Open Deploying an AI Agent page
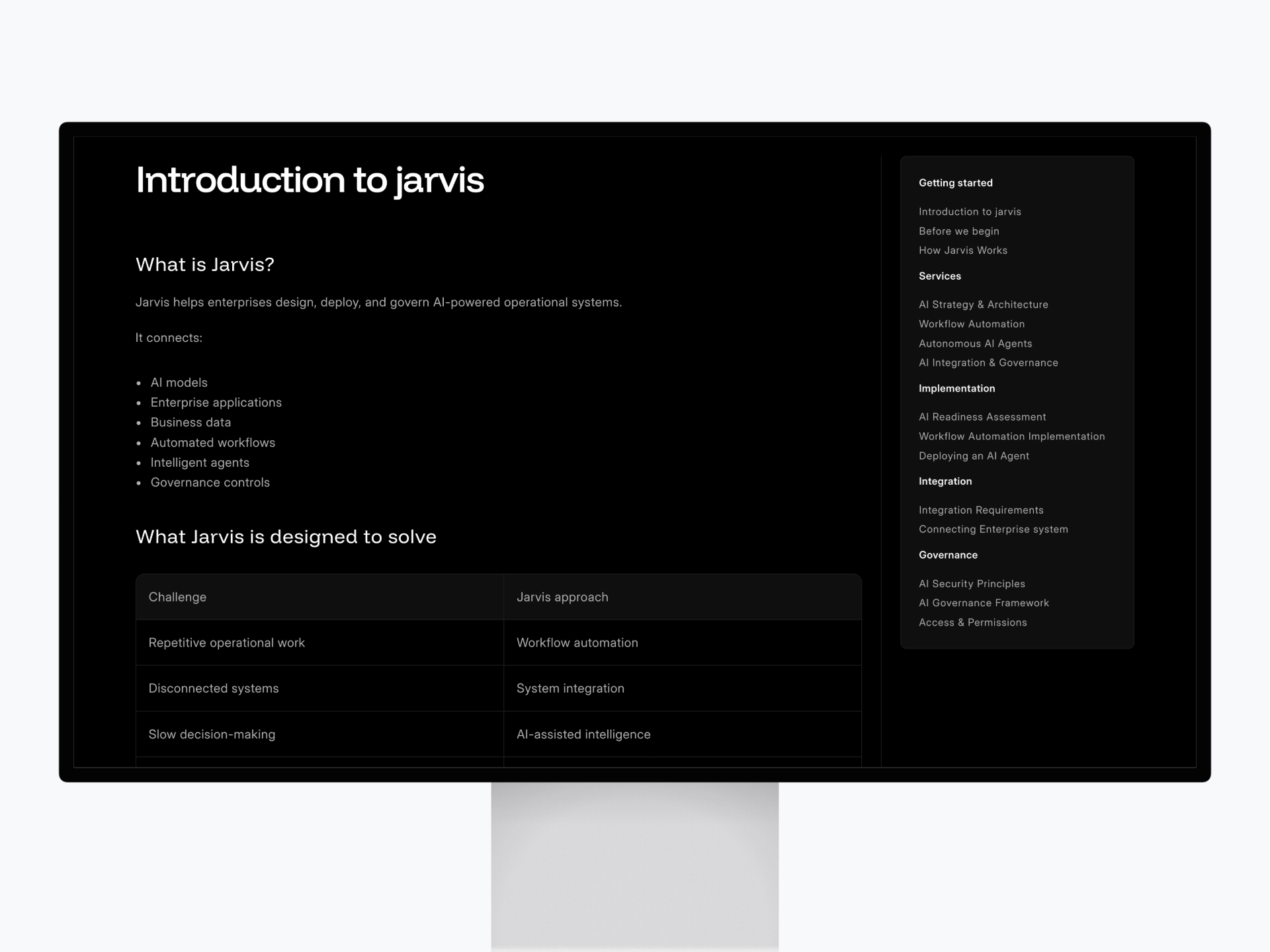The height and width of the screenshot is (952, 1270). tap(974, 456)
